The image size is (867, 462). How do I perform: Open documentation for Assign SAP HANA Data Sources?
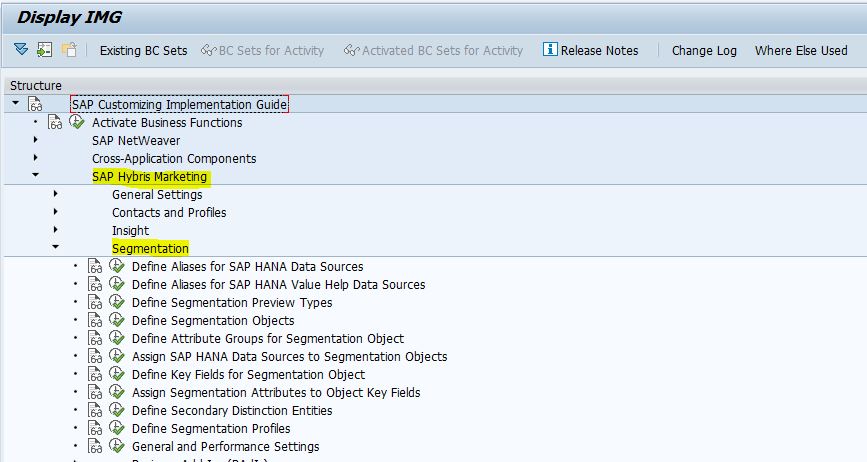click(95, 356)
